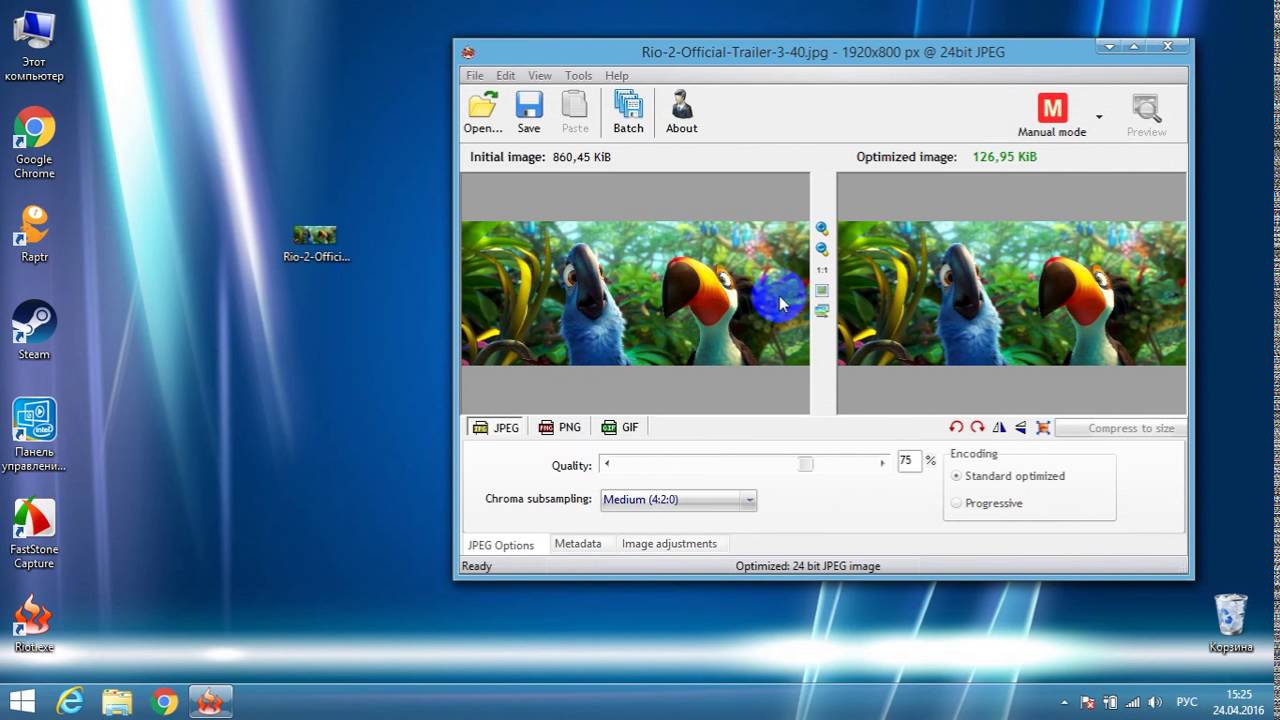Expand the Chroma subsampling dropdown

coord(749,500)
